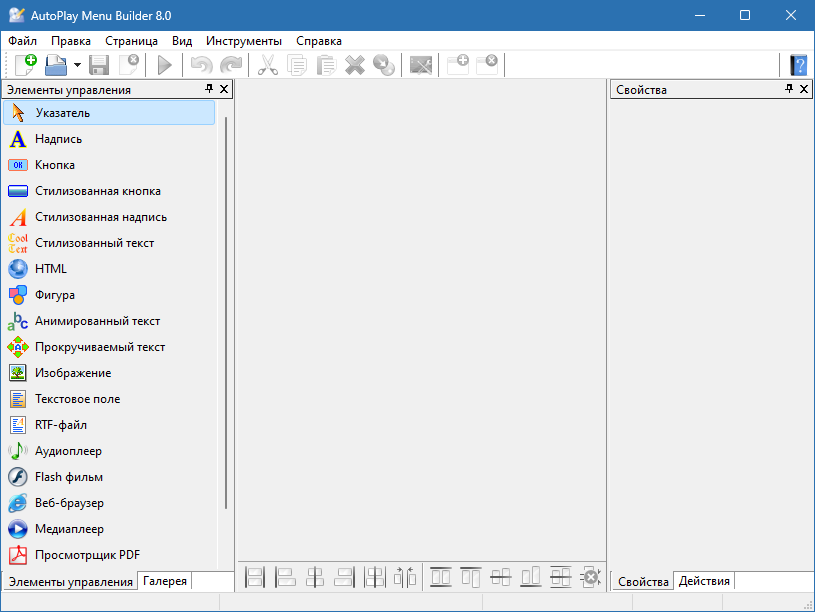Viewport: 815px width, 612px height.
Task: Expand the Open project dropdown arrow
Action: pyautogui.click(x=77, y=65)
